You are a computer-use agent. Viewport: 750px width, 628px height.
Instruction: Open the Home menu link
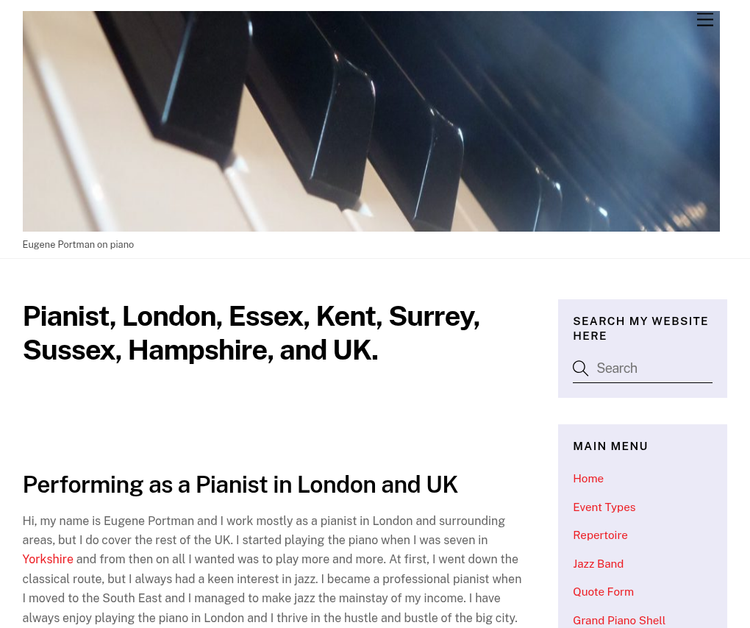click(588, 479)
